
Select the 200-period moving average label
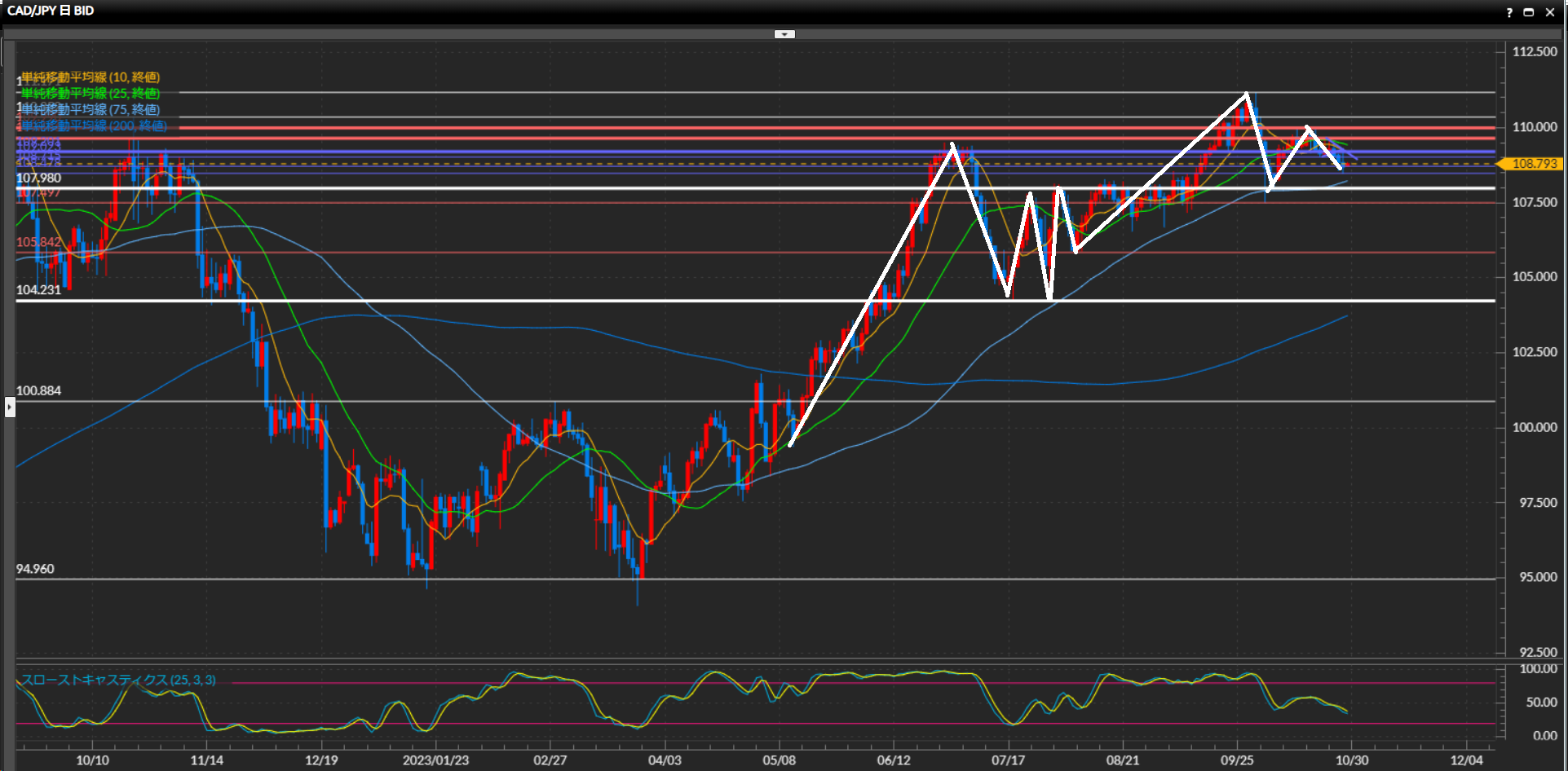[94, 126]
